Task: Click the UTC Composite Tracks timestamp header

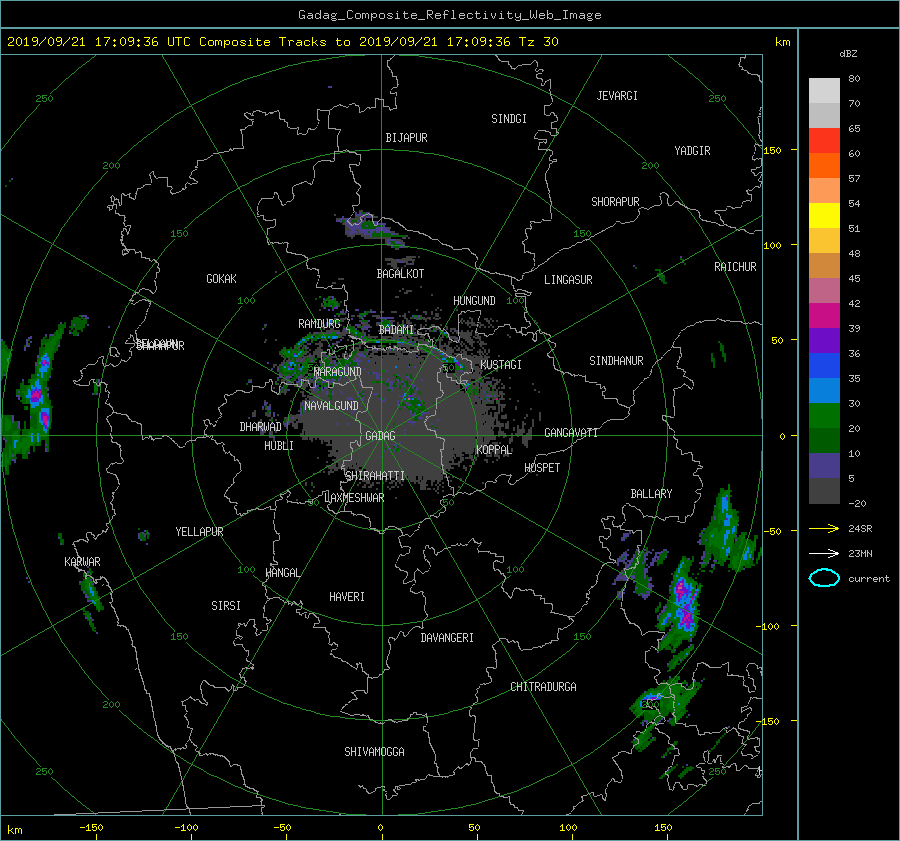Action: click(282, 42)
